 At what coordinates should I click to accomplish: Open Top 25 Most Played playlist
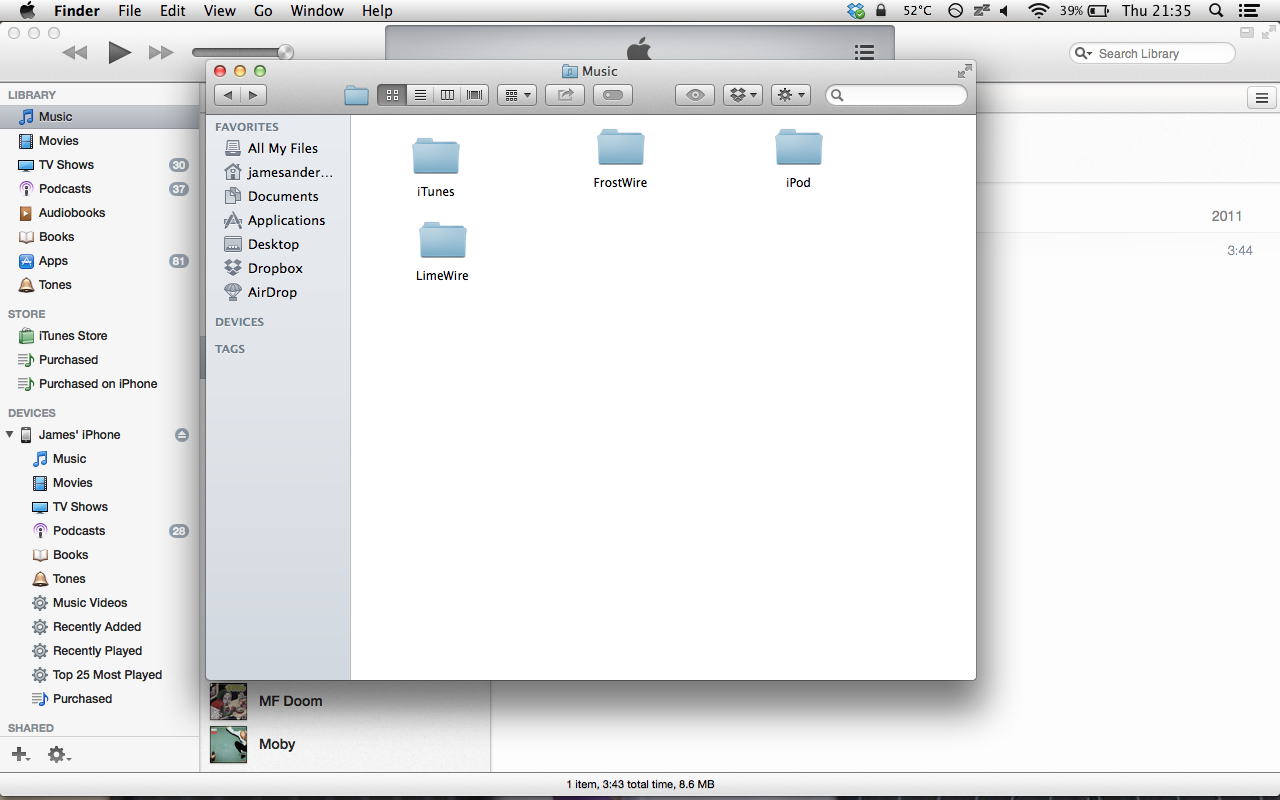[100, 675]
